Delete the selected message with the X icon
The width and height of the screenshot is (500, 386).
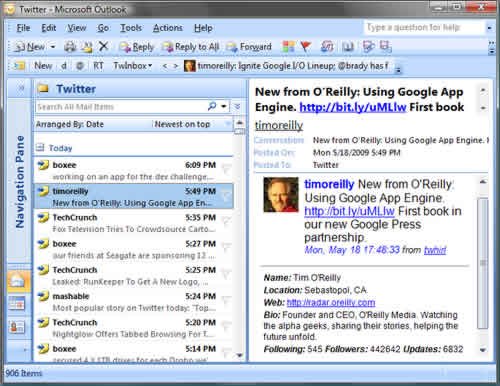click(x=103, y=46)
